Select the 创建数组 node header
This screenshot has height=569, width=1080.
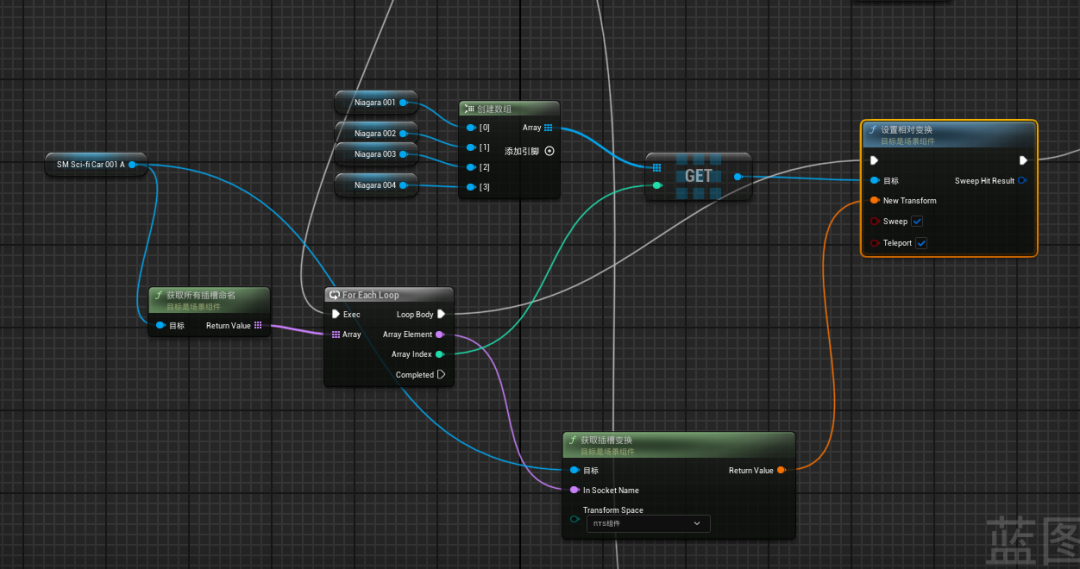click(509, 109)
